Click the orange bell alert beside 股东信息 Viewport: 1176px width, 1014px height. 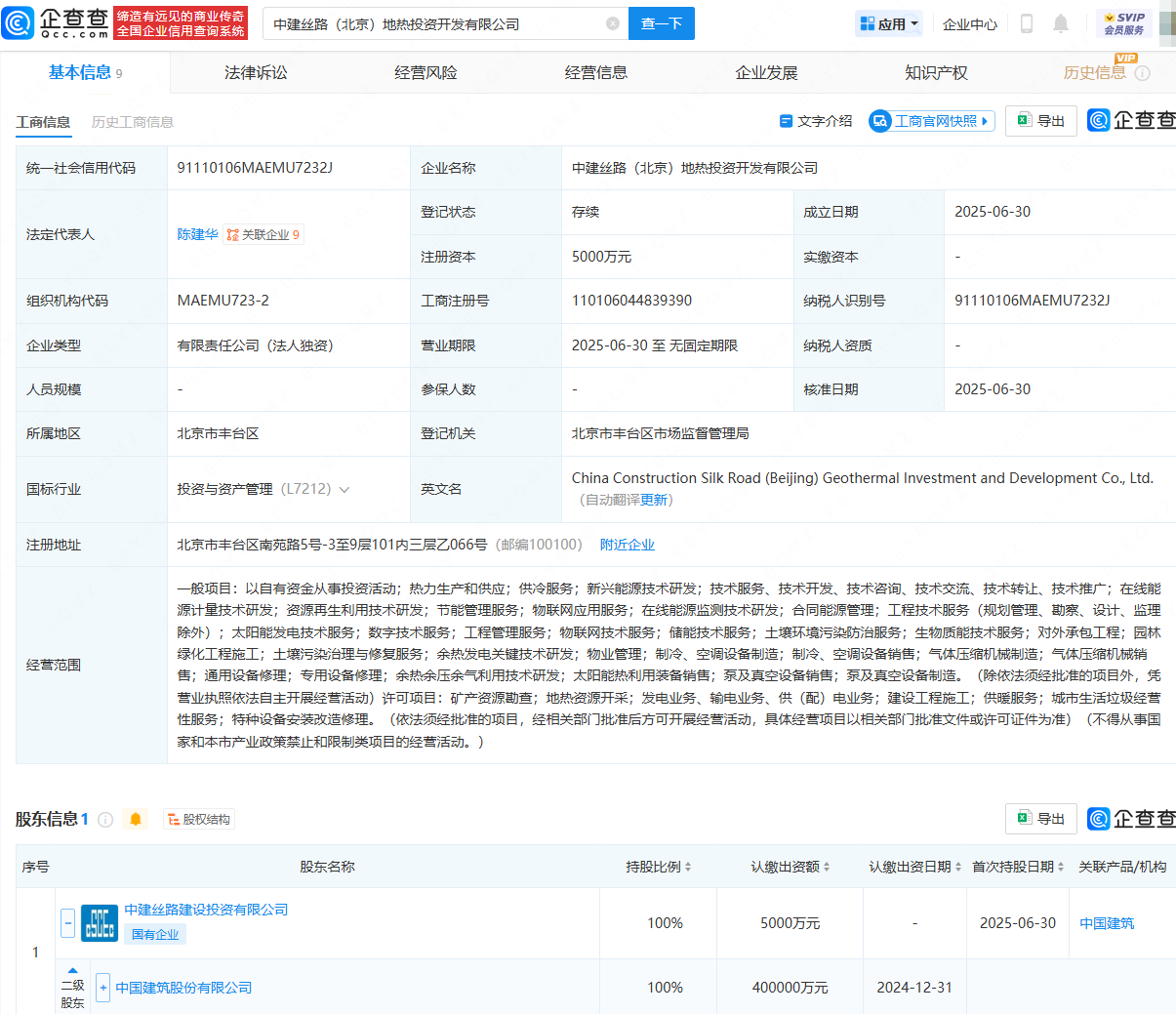click(x=136, y=820)
